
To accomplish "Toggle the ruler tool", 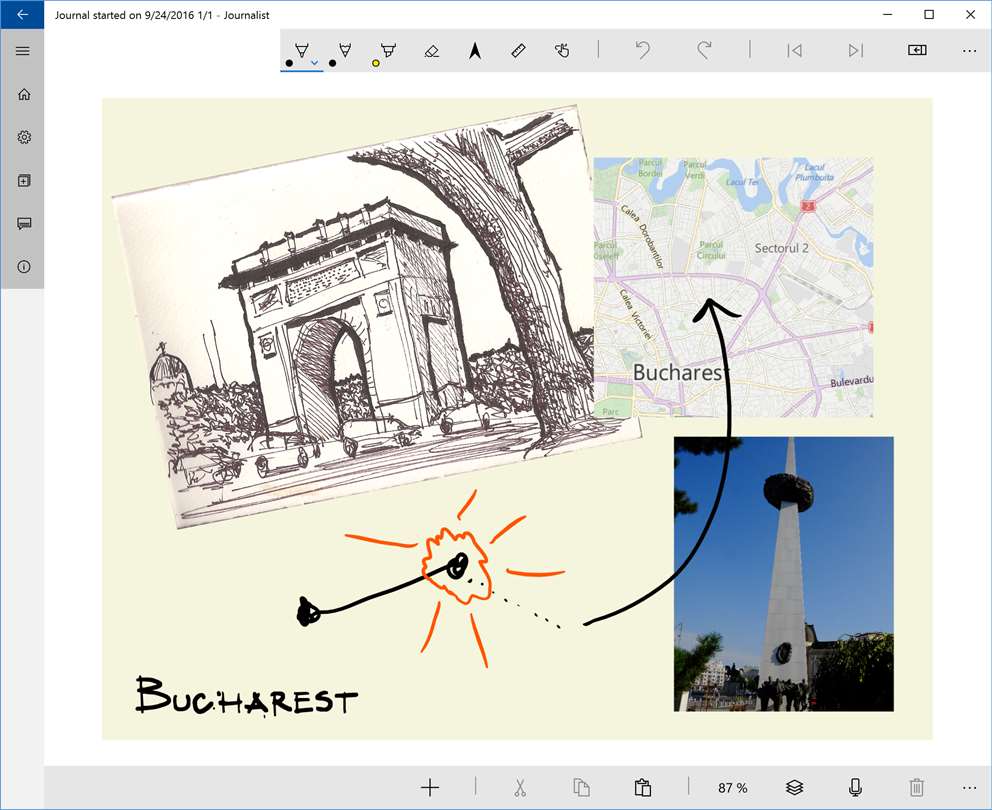I will tap(518, 50).
